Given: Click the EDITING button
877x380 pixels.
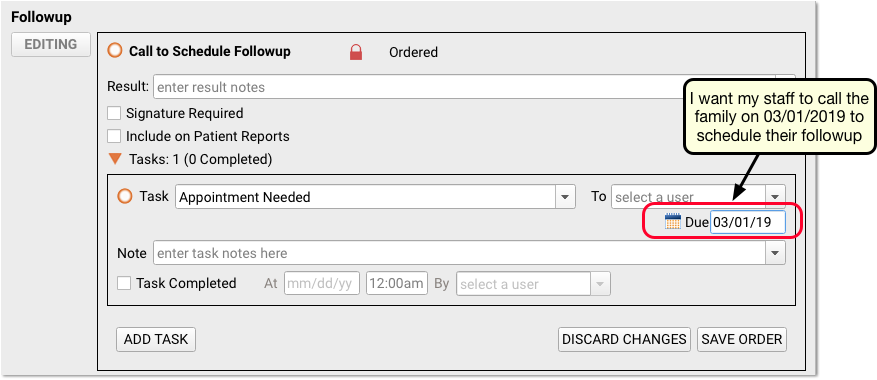Looking at the screenshot, I should 51,44.
